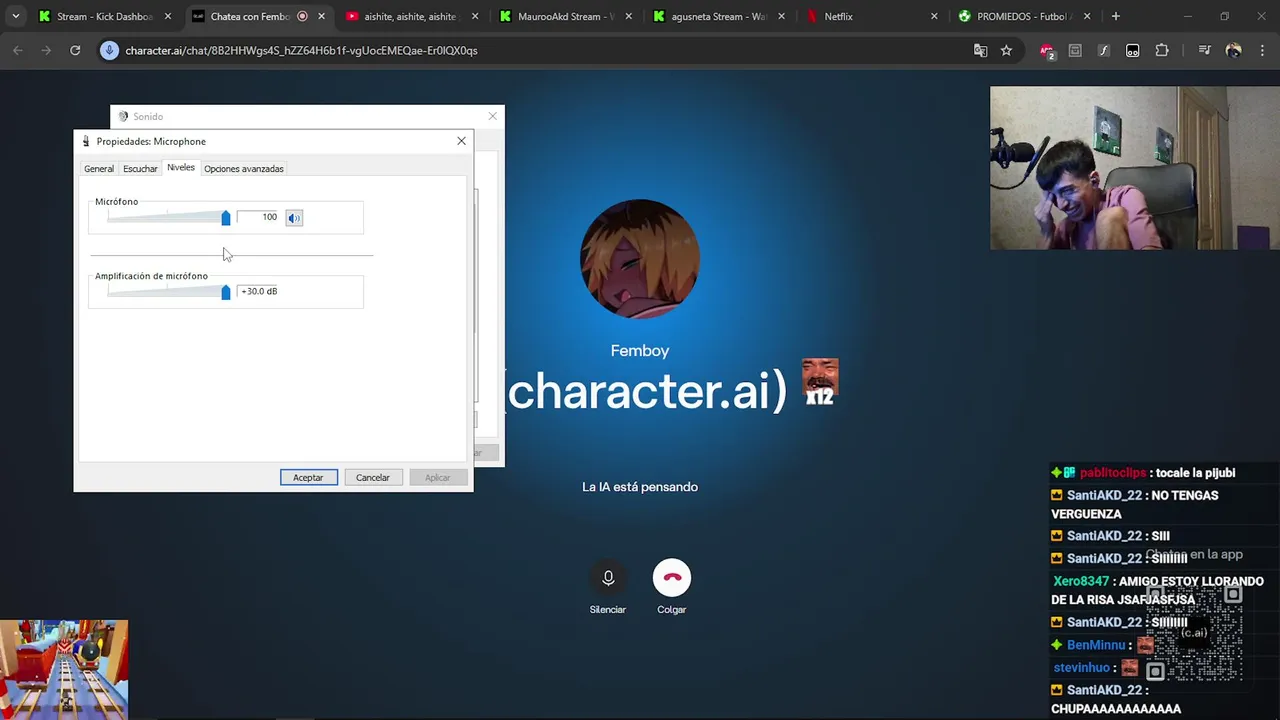This screenshot has height=720, width=1280.
Task: Open the Chrome three-dot menu
Action: pos(1261,50)
